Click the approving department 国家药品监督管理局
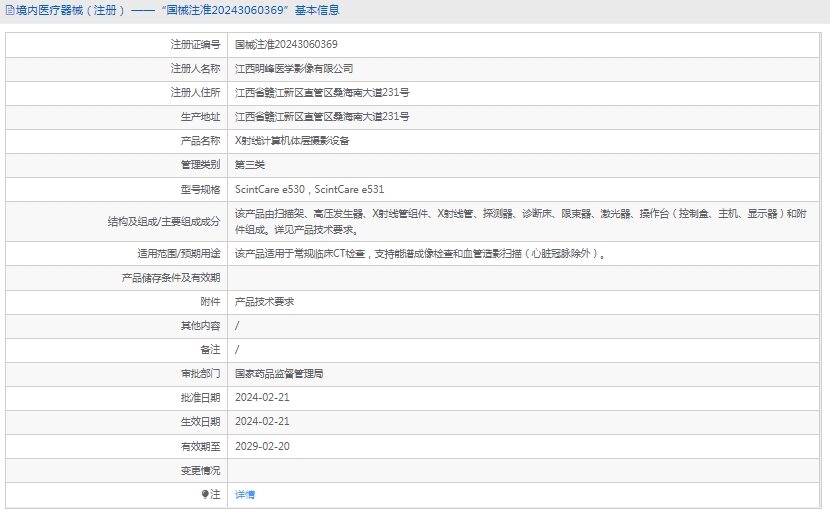The image size is (830, 513). click(279, 374)
